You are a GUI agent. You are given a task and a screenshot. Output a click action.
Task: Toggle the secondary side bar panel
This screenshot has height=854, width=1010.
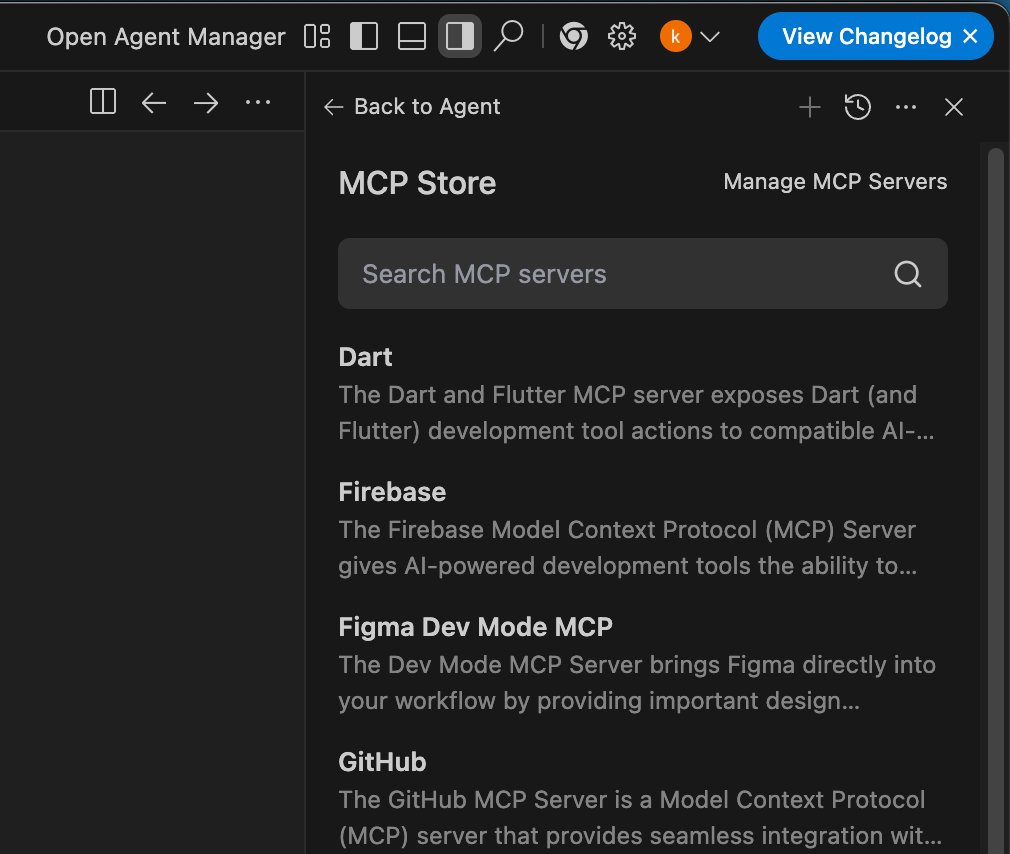(x=460, y=37)
